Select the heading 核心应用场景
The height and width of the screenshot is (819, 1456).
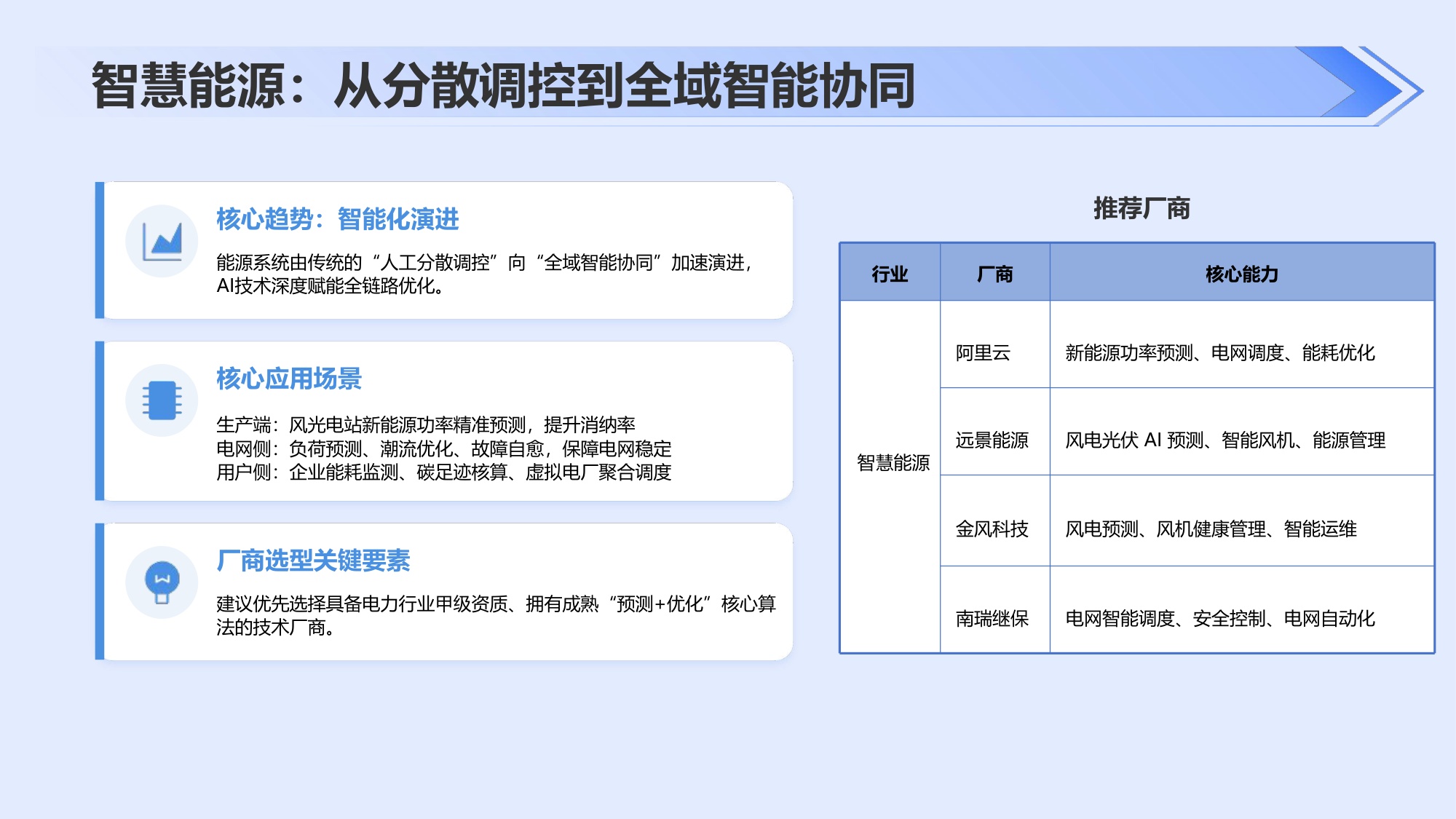pos(289,379)
